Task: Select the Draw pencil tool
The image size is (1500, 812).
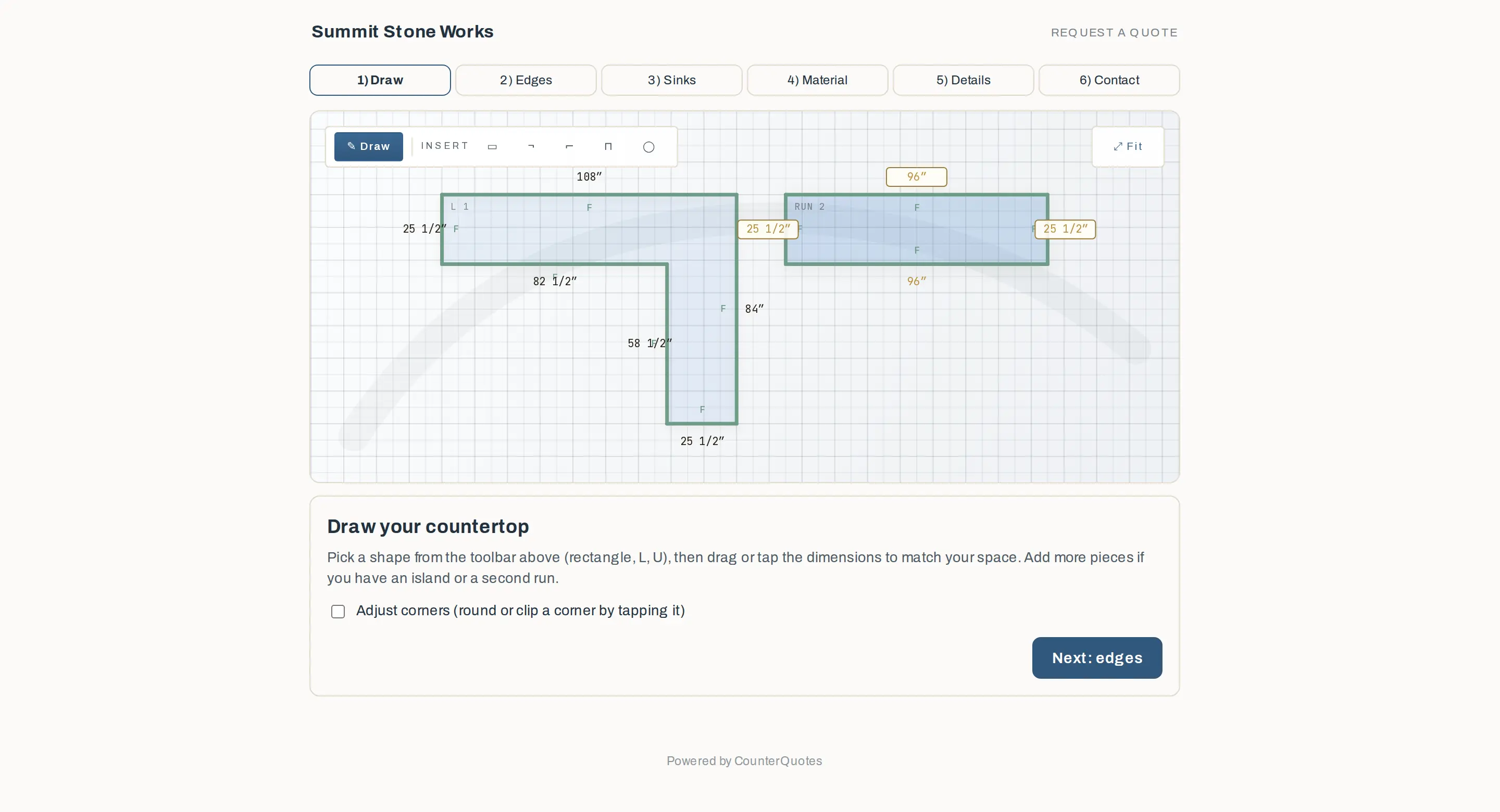Action: pos(368,146)
